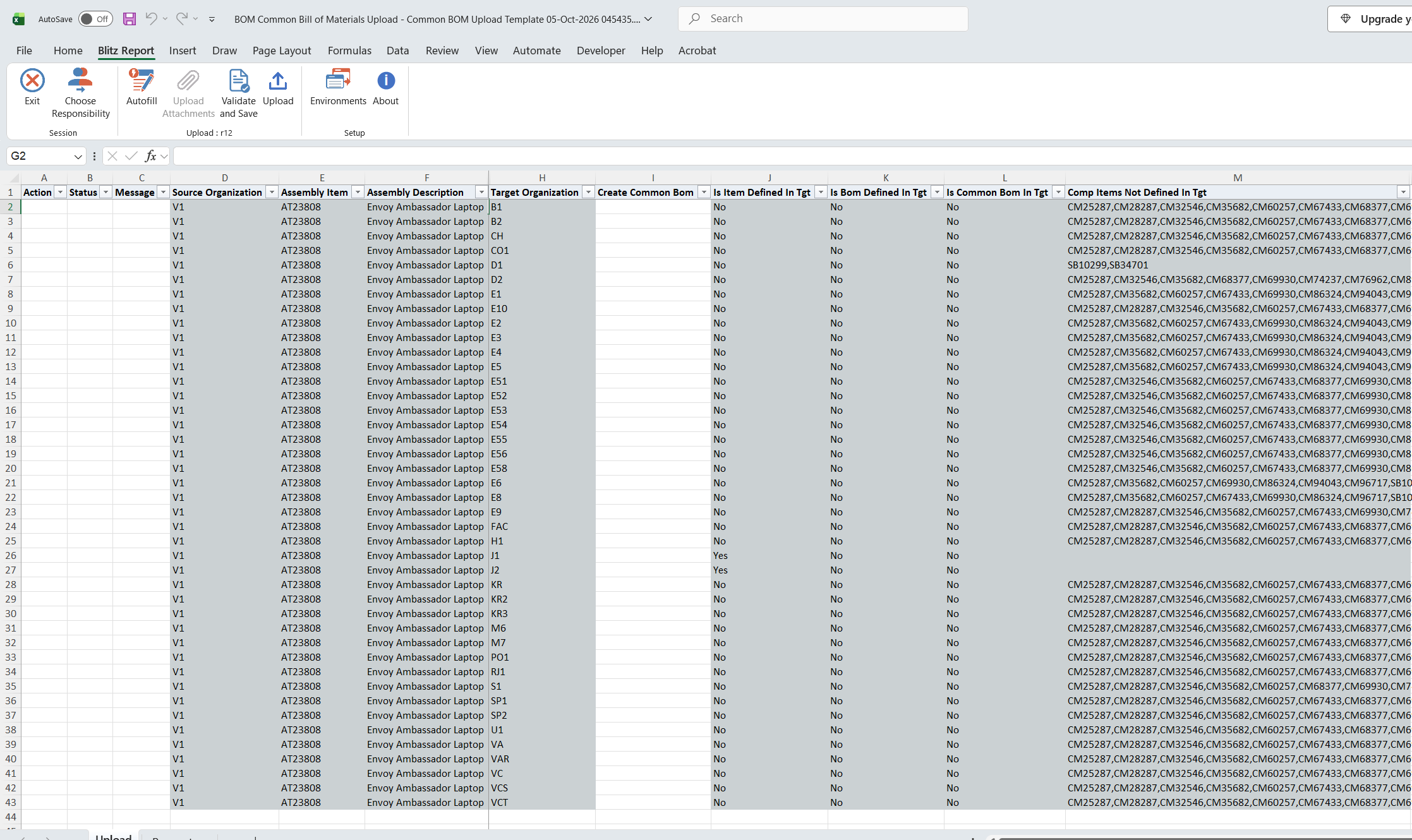The height and width of the screenshot is (840, 1412).
Task: Select cell with Target Organization J1
Action: tap(541, 555)
